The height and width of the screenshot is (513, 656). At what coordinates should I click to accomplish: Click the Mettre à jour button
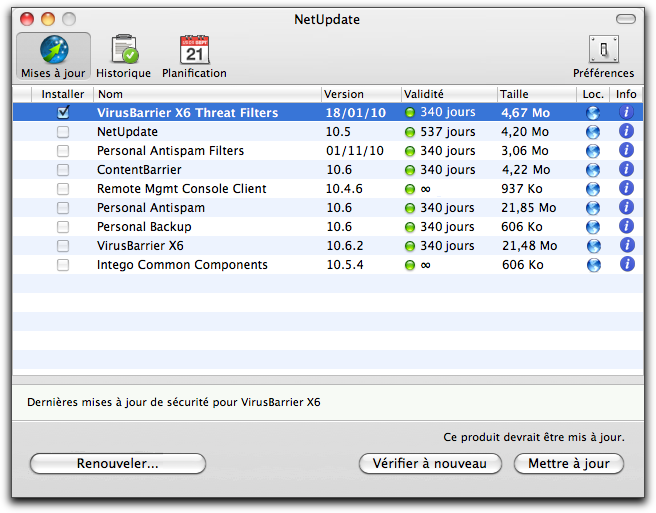coord(569,464)
